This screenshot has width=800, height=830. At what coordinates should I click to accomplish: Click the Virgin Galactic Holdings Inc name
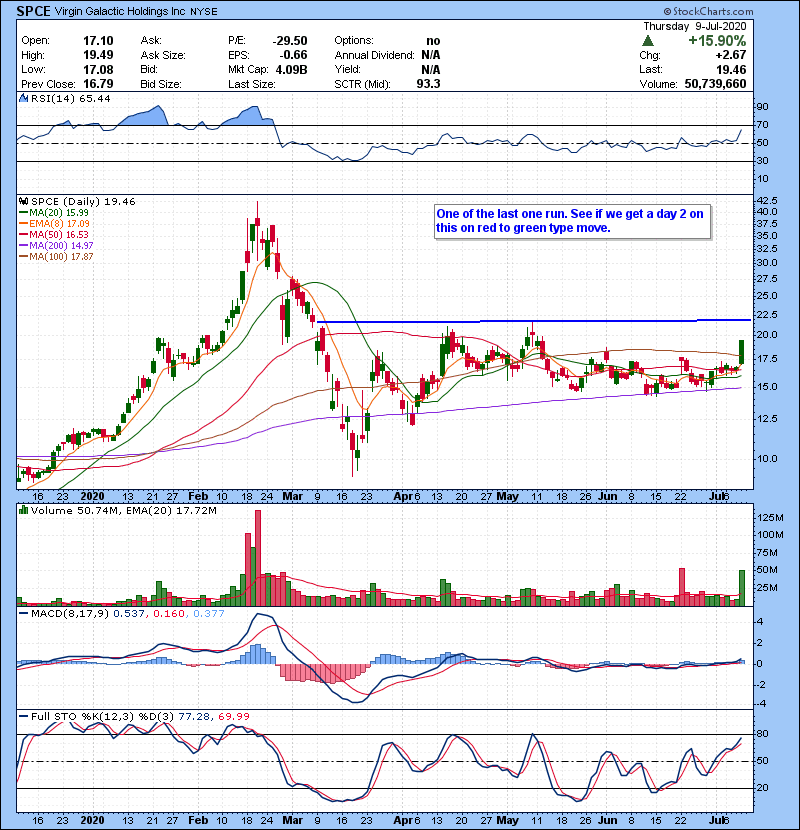(x=120, y=12)
